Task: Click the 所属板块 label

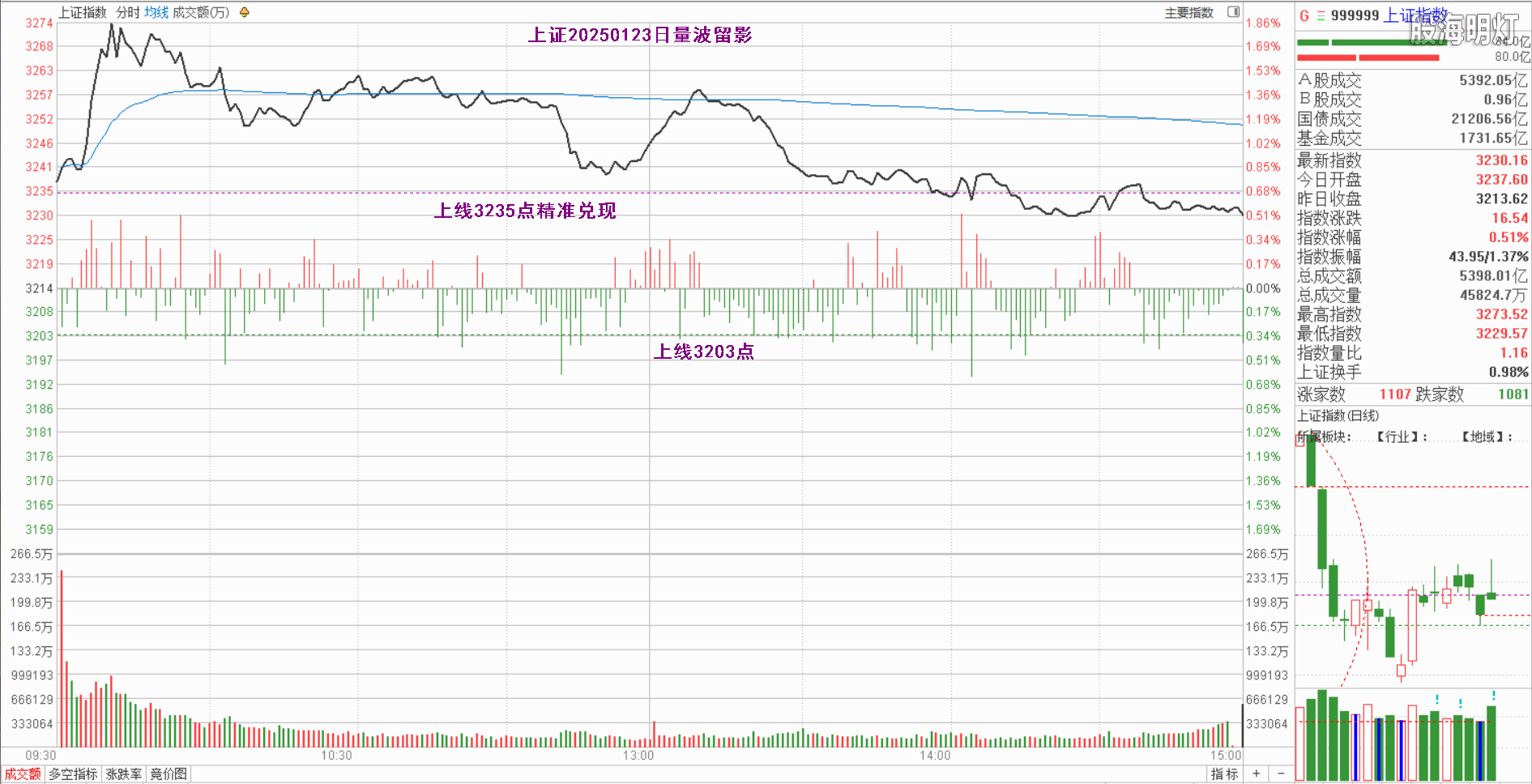Action: click(1325, 437)
